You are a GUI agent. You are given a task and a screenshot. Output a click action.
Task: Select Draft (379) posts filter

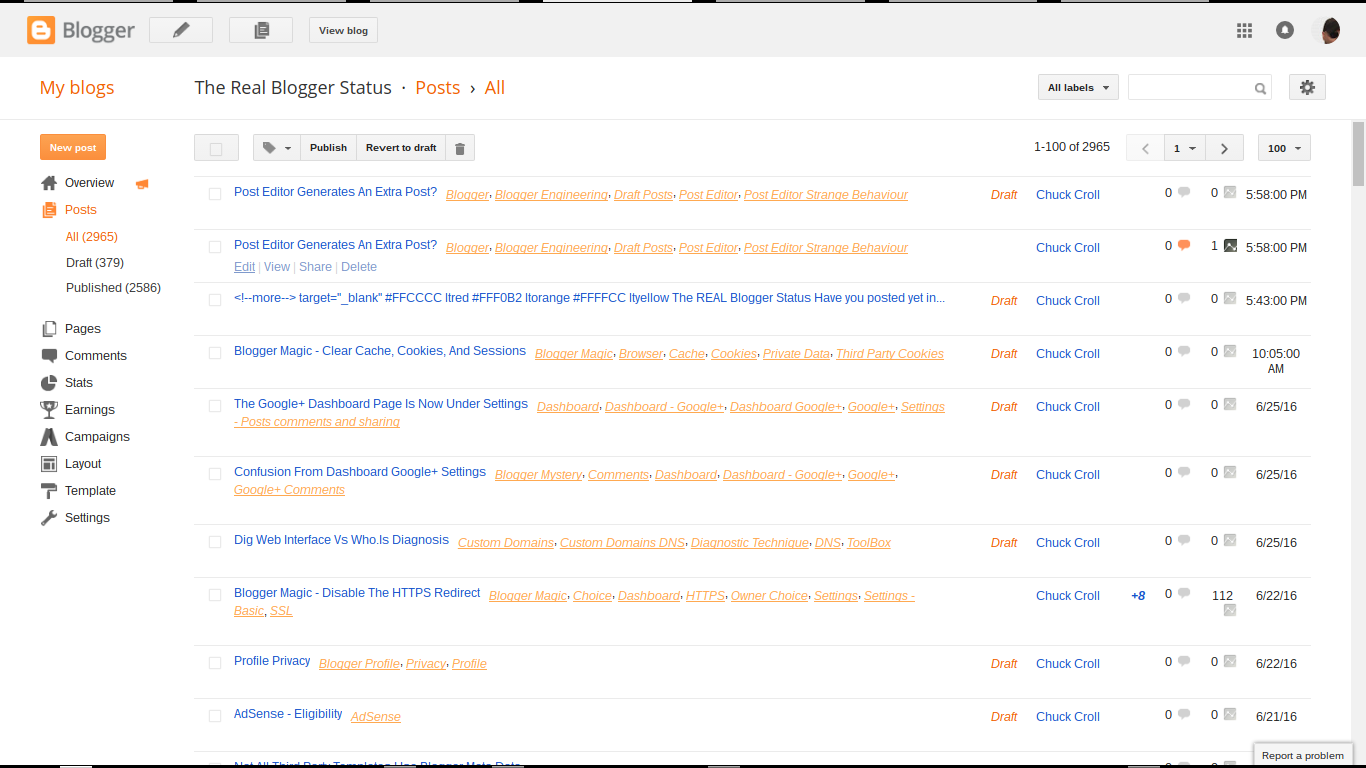pos(95,262)
